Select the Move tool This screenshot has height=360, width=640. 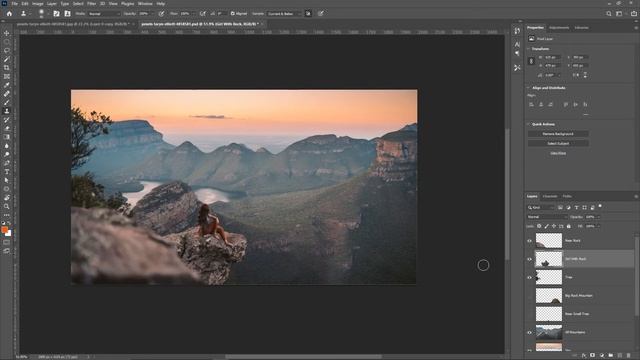[x=7, y=33]
